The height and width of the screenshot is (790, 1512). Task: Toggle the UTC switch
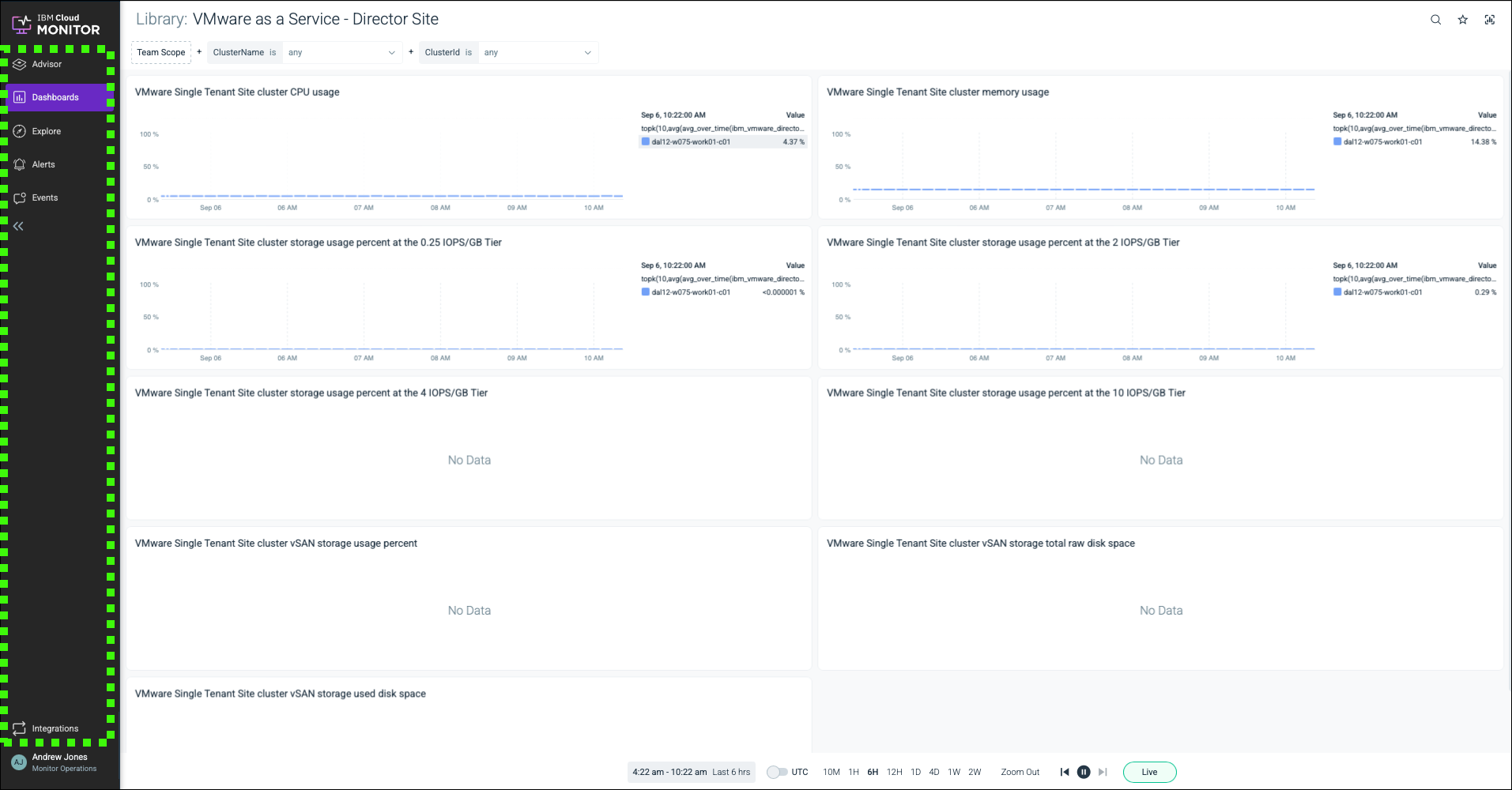[x=777, y=772]
